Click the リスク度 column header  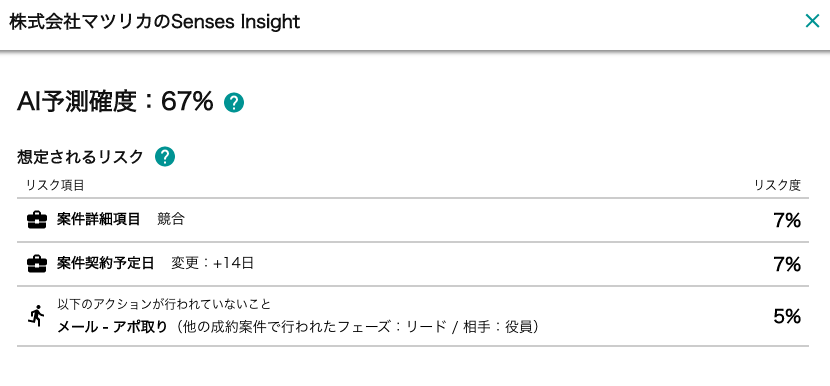pyautogui.click(x=778, y=185)
